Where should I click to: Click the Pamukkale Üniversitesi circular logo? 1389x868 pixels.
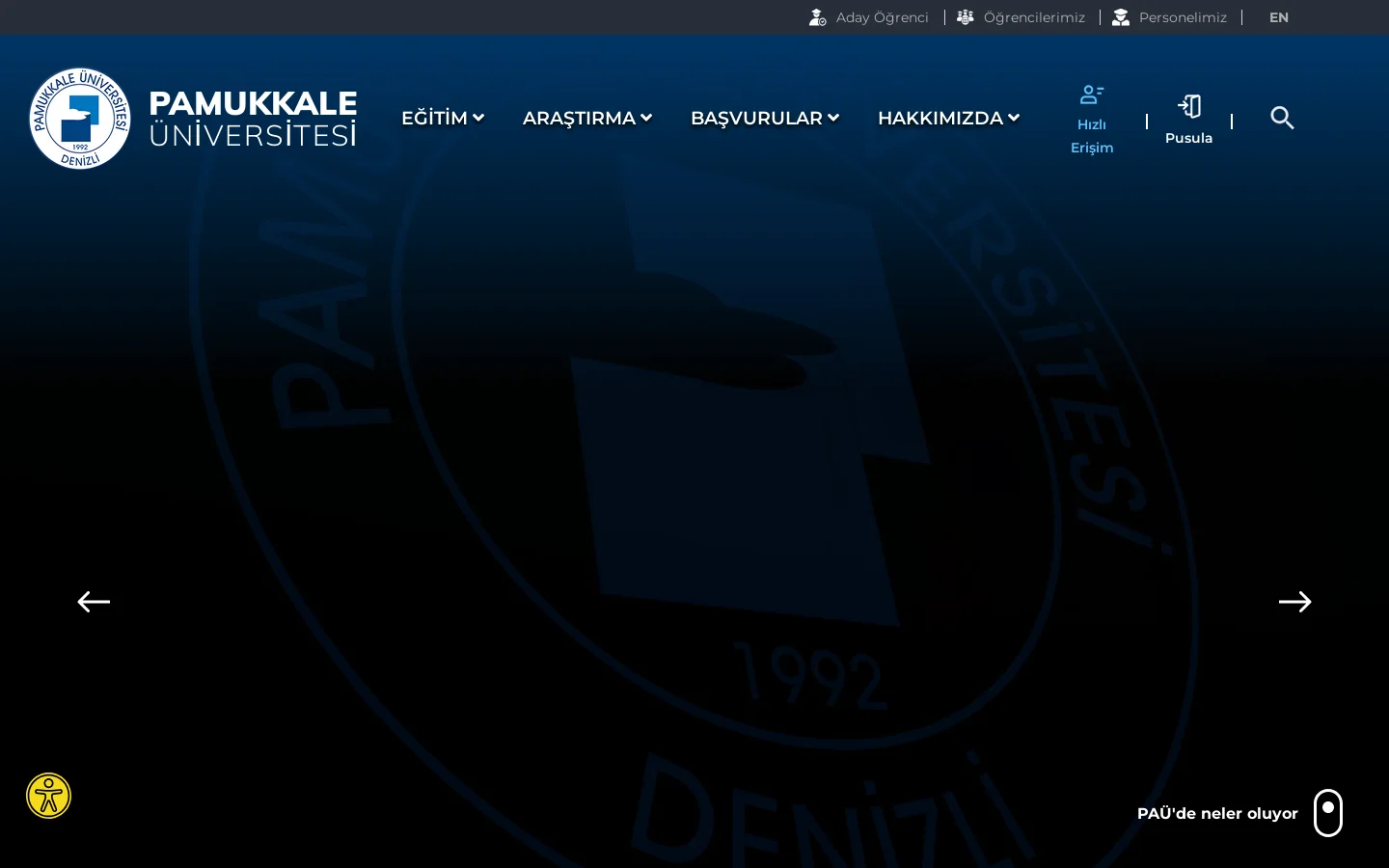[80, 118]
